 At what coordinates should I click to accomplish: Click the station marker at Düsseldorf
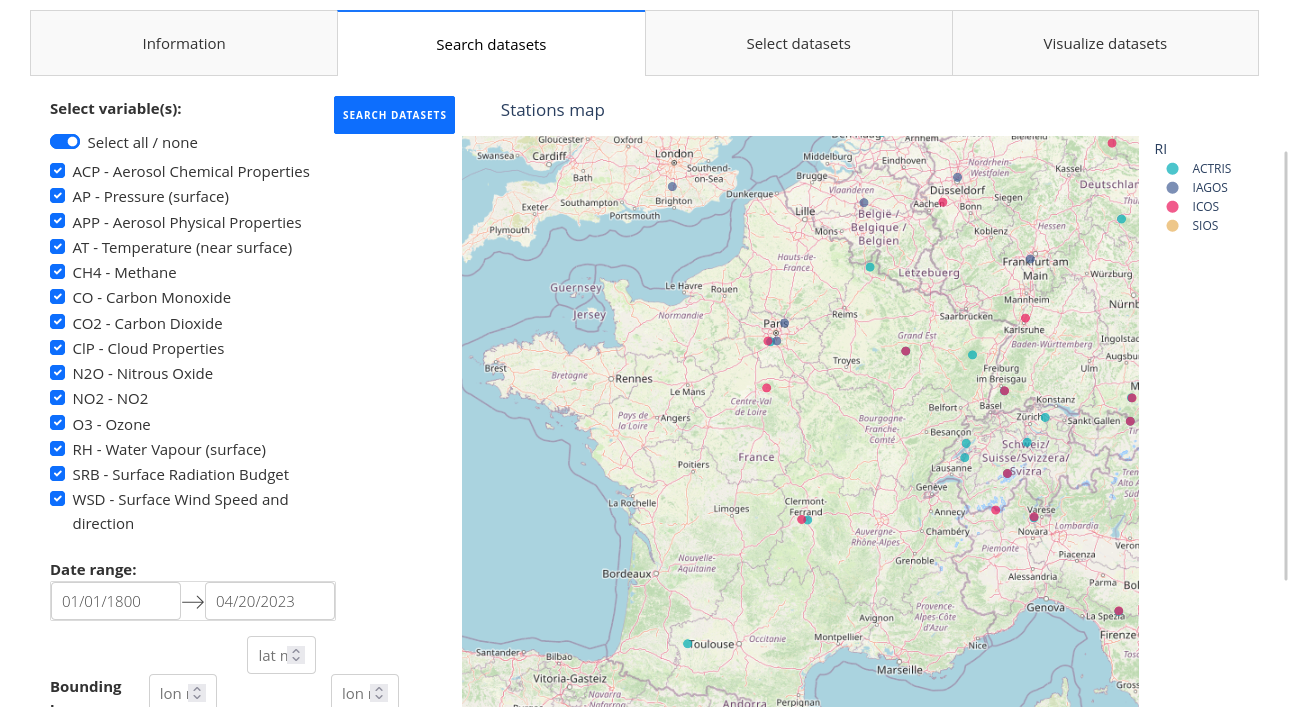(x=957, y=178)
